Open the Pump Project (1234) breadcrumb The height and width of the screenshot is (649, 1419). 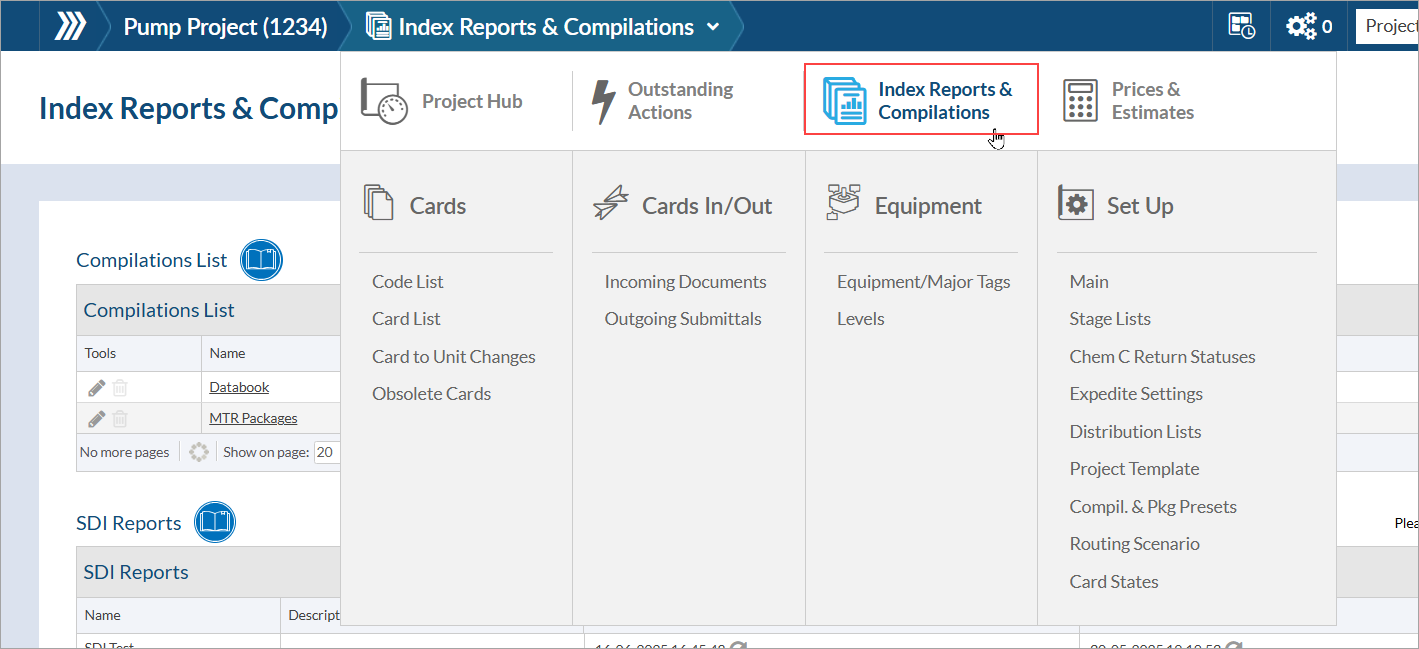tap(225, 27)
